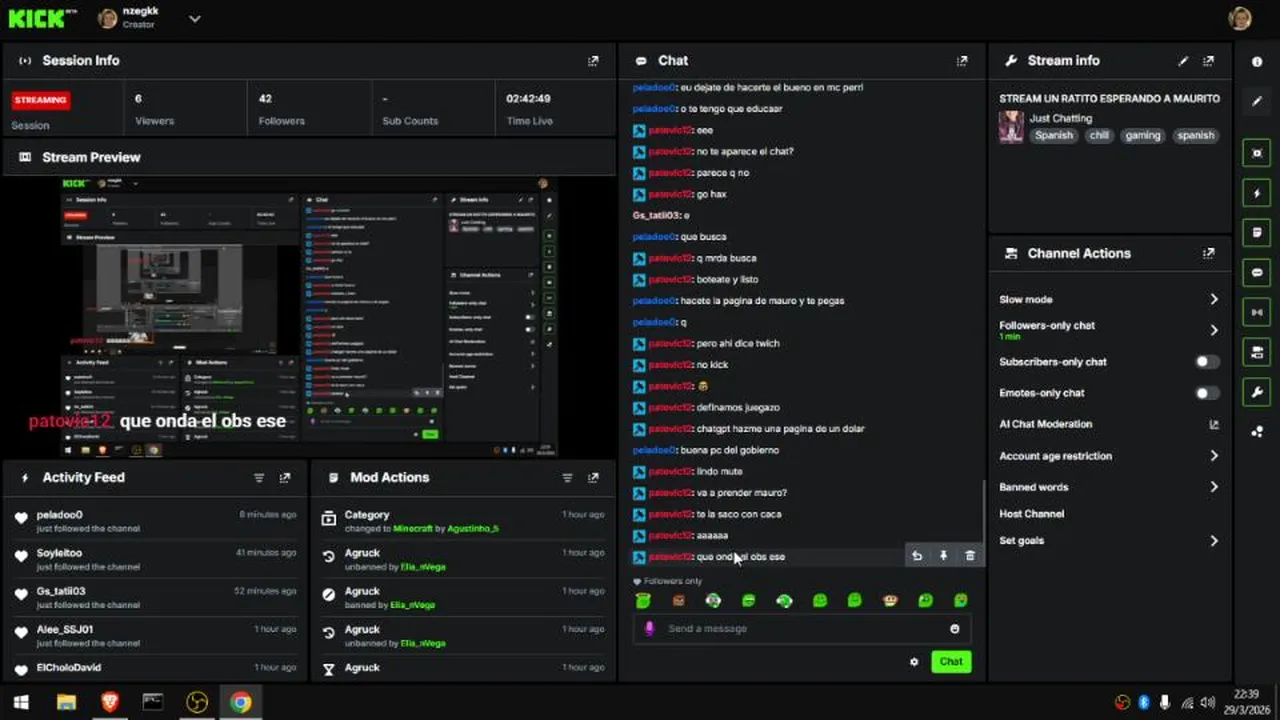Open AI Chat Moderation external link icon

(1214, 425)
